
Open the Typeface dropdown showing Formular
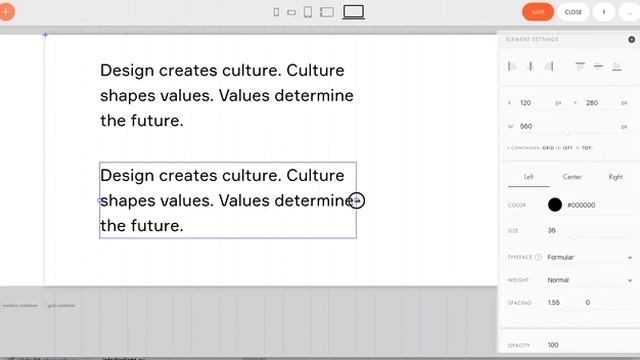click(x=590, y=258)
